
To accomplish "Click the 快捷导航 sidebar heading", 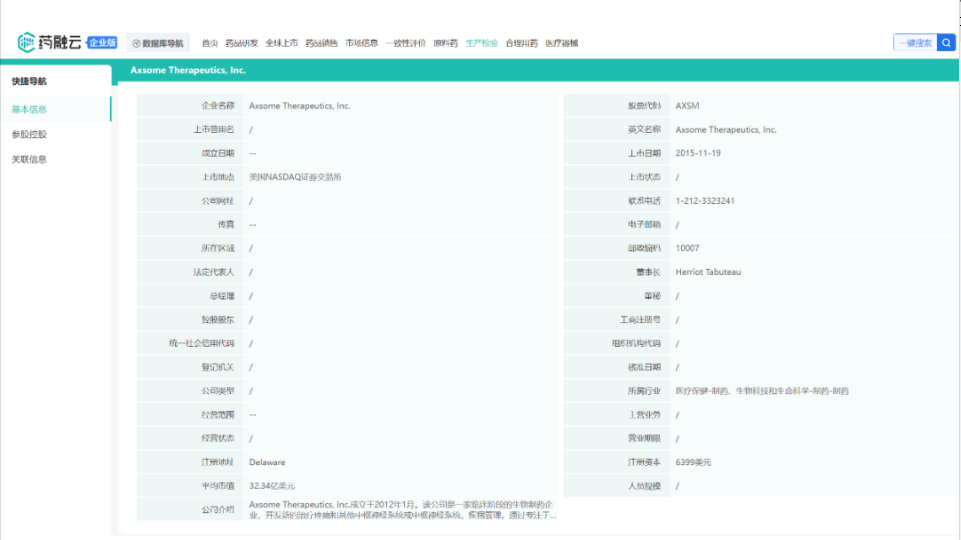I will (29, 81).
